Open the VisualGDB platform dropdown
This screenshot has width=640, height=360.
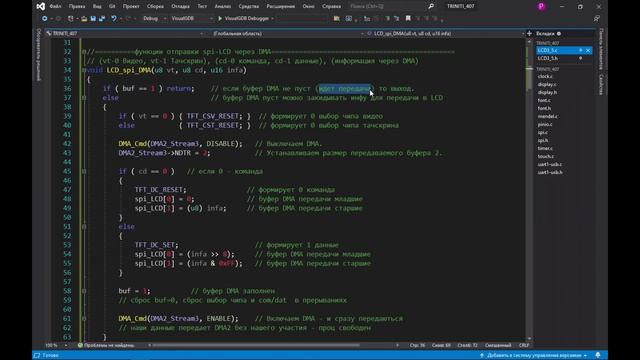(x=191, y=18)
